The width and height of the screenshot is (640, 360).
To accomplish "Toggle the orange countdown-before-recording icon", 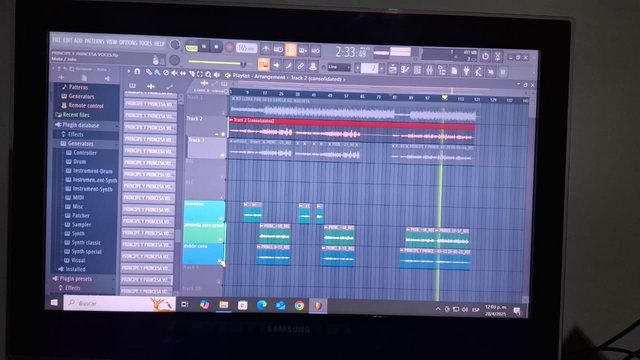I will pyautogui.click(x=290, y=50).
